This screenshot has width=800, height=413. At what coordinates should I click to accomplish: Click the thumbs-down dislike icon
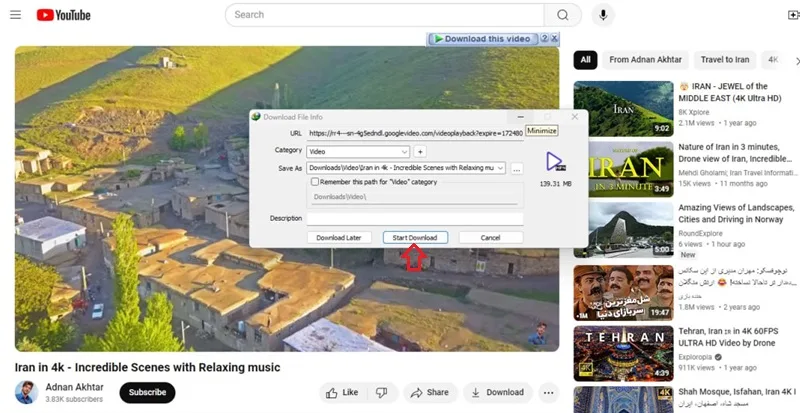381,392
